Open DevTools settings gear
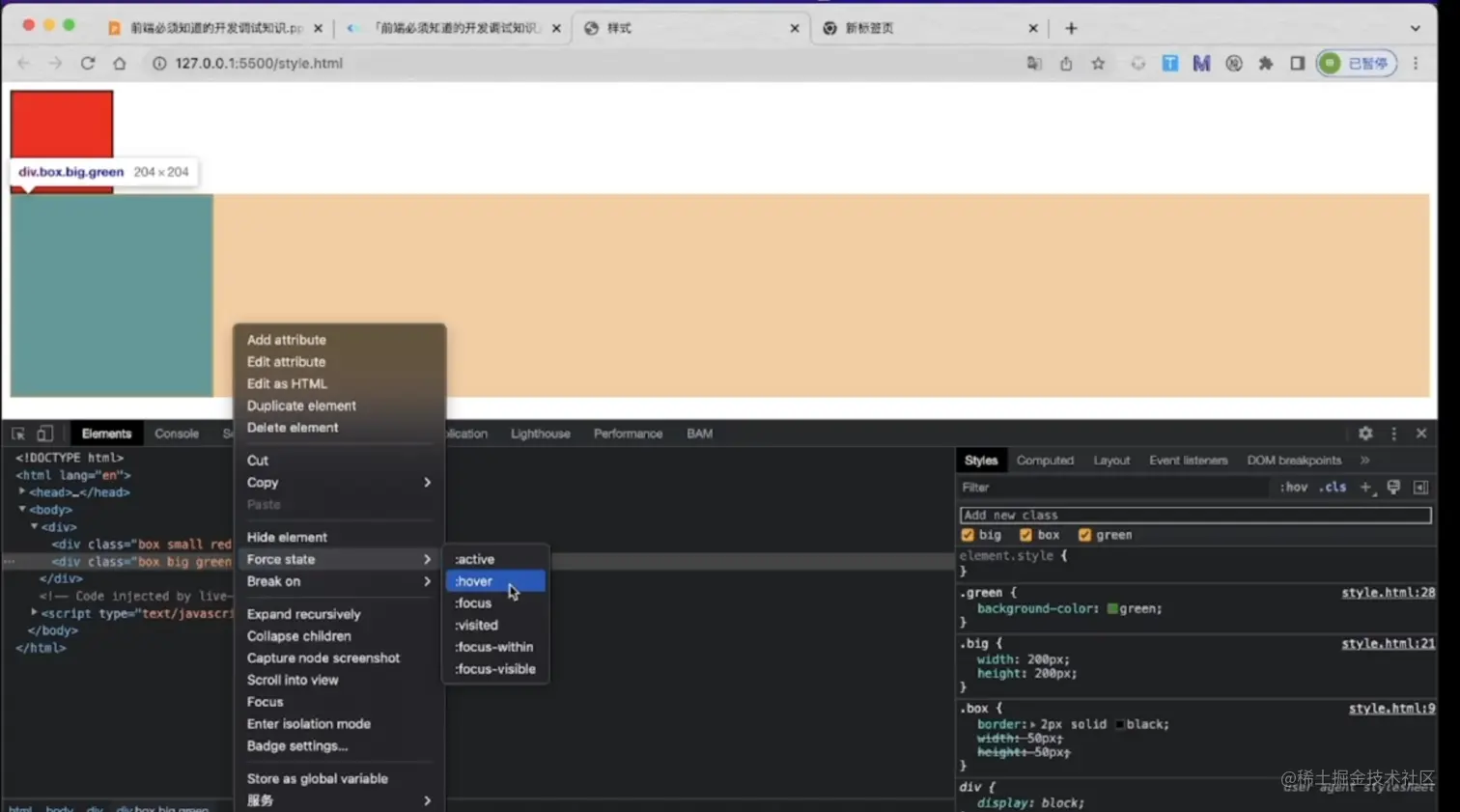The height and width of the screenshot is (812, 1460). coord(1365,434)
